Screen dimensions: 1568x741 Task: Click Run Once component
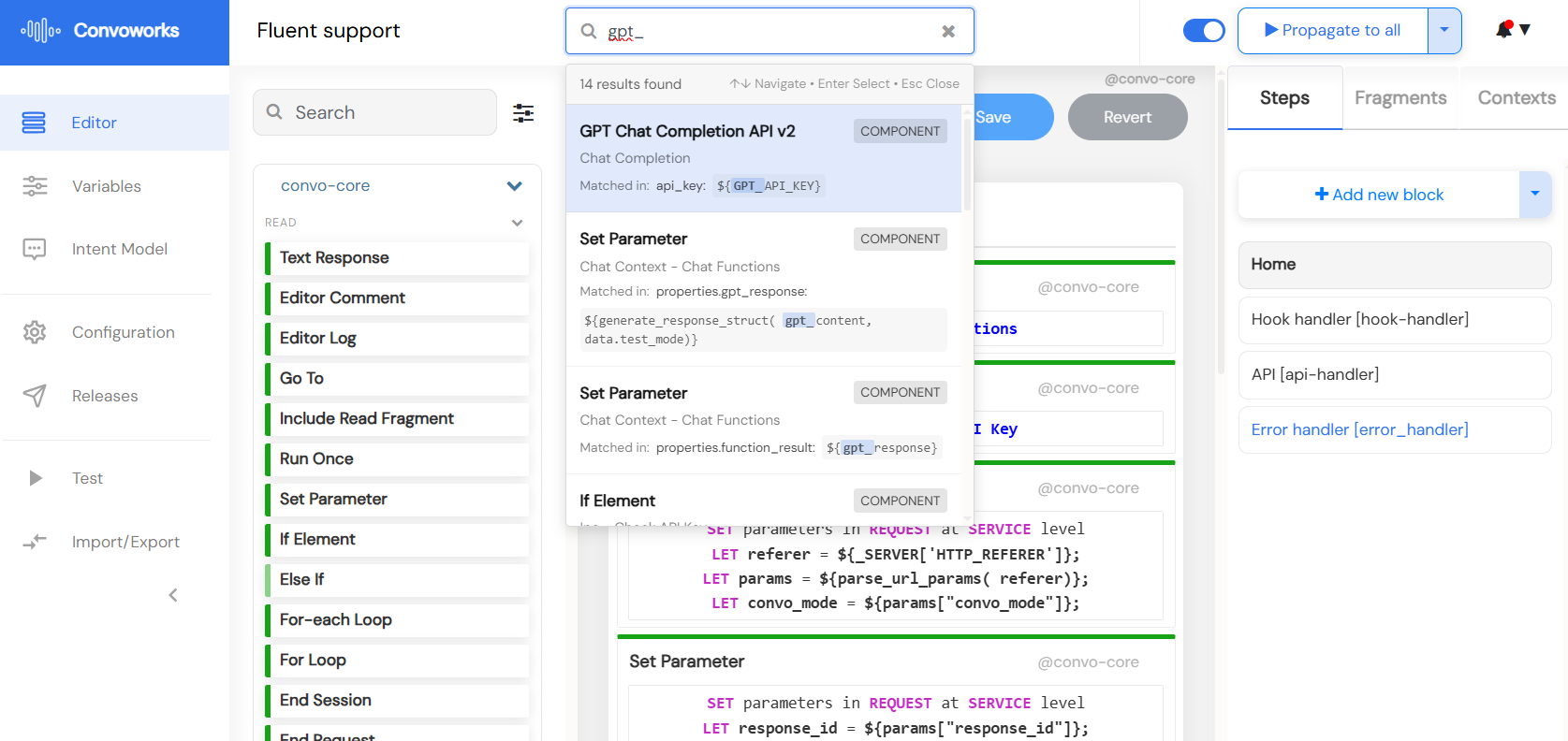tap(397, 459)
